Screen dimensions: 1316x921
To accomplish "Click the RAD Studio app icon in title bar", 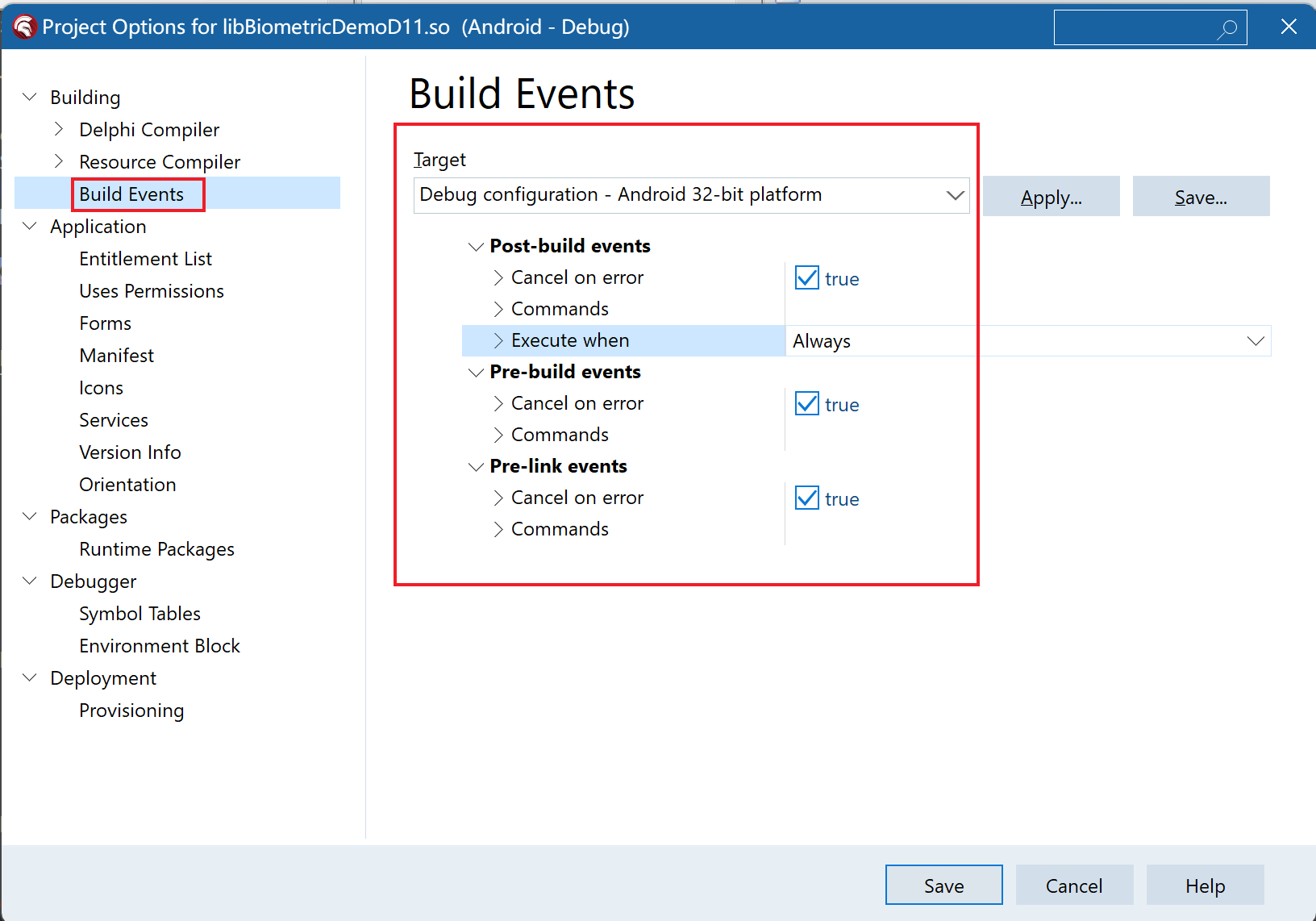I will (x=25, y=27).
